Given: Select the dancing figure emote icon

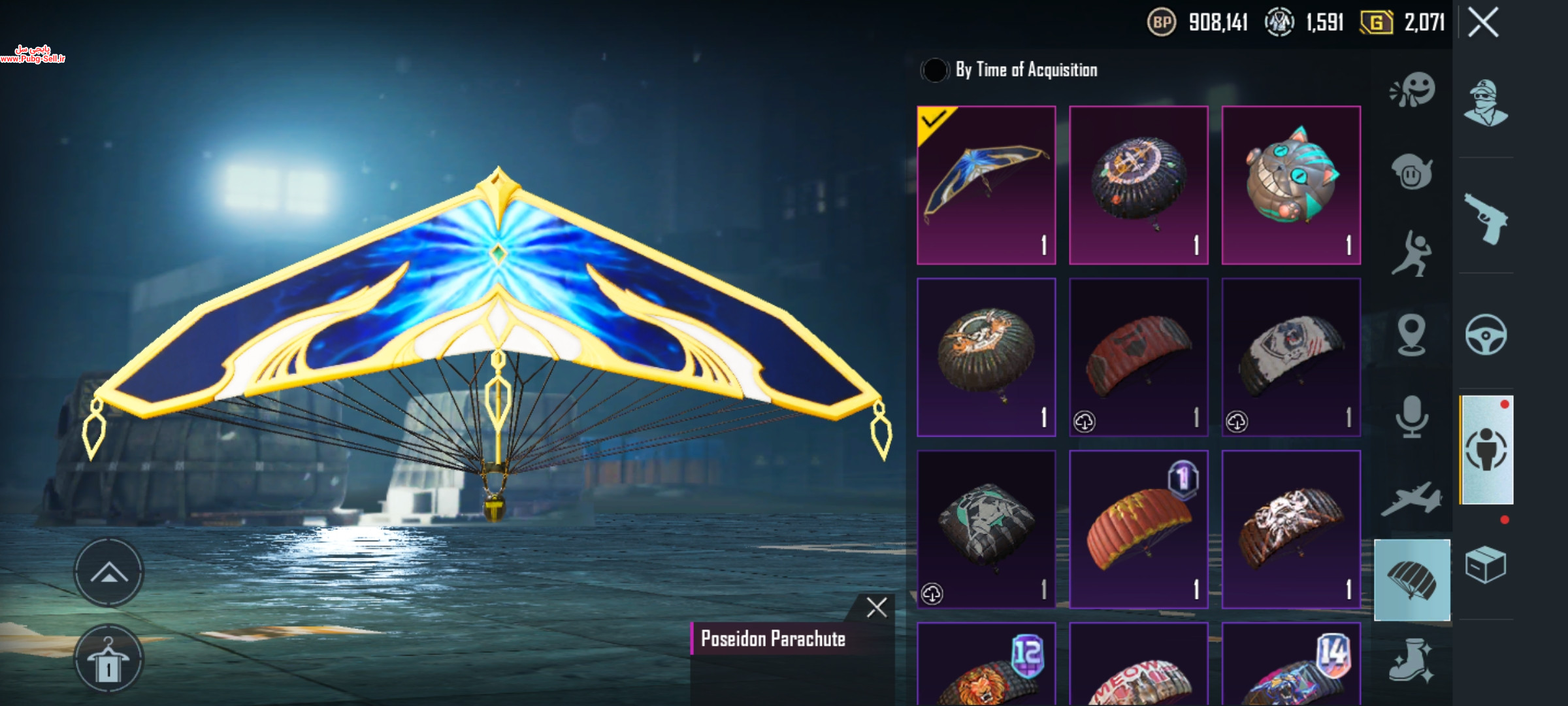Looking at the screenshot, I should click(1411, 254).
